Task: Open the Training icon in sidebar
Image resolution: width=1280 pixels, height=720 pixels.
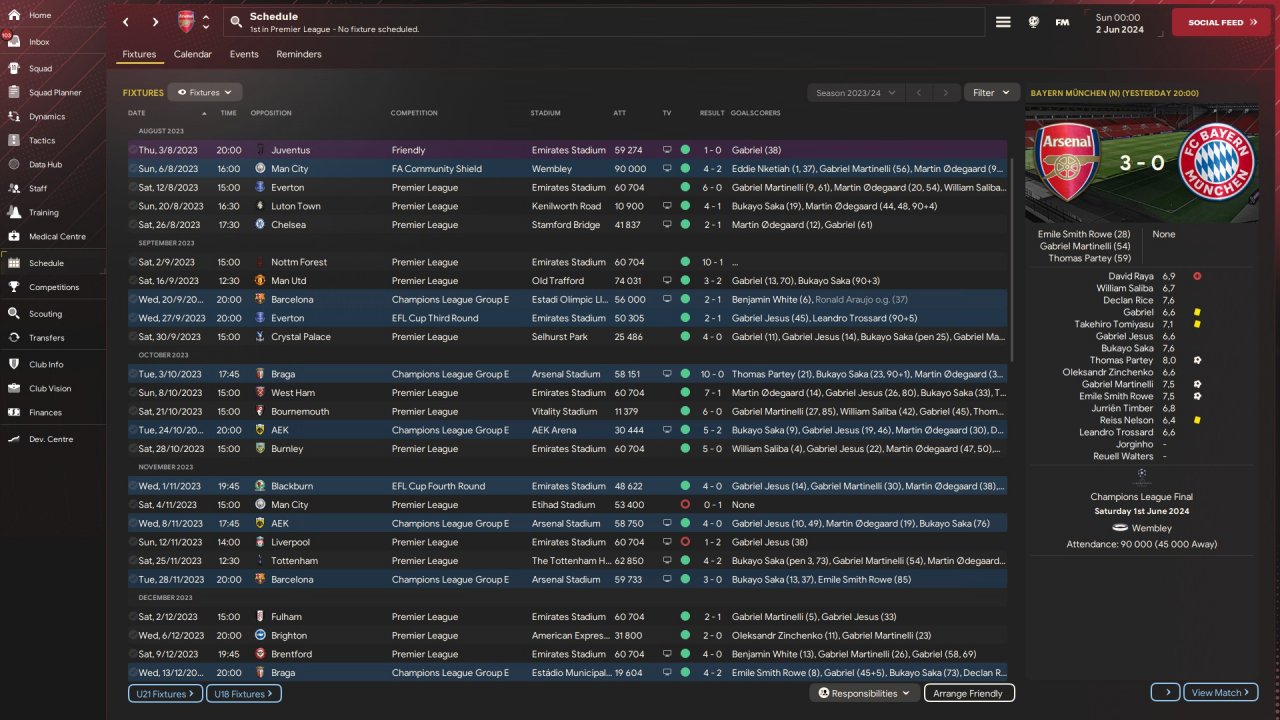Action: point(14,212)
